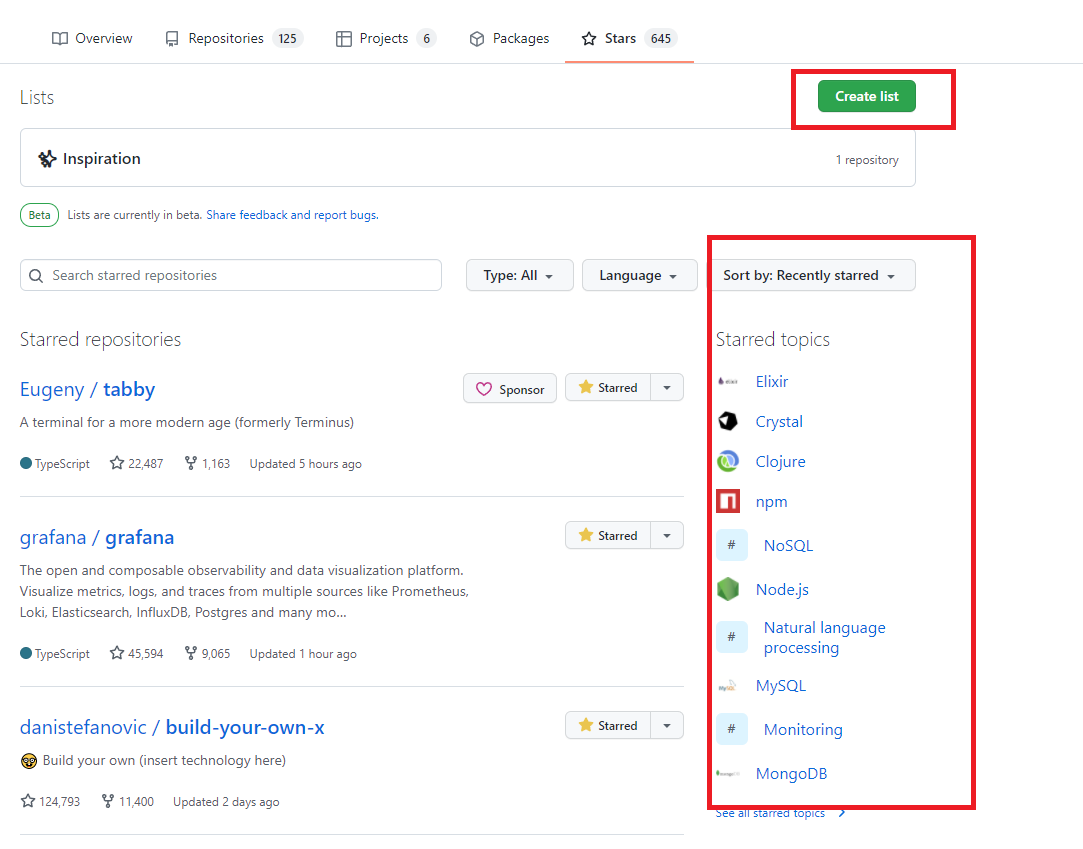Click the MySQL topic logo icon
1083x849 pixels.
(728, 686)
